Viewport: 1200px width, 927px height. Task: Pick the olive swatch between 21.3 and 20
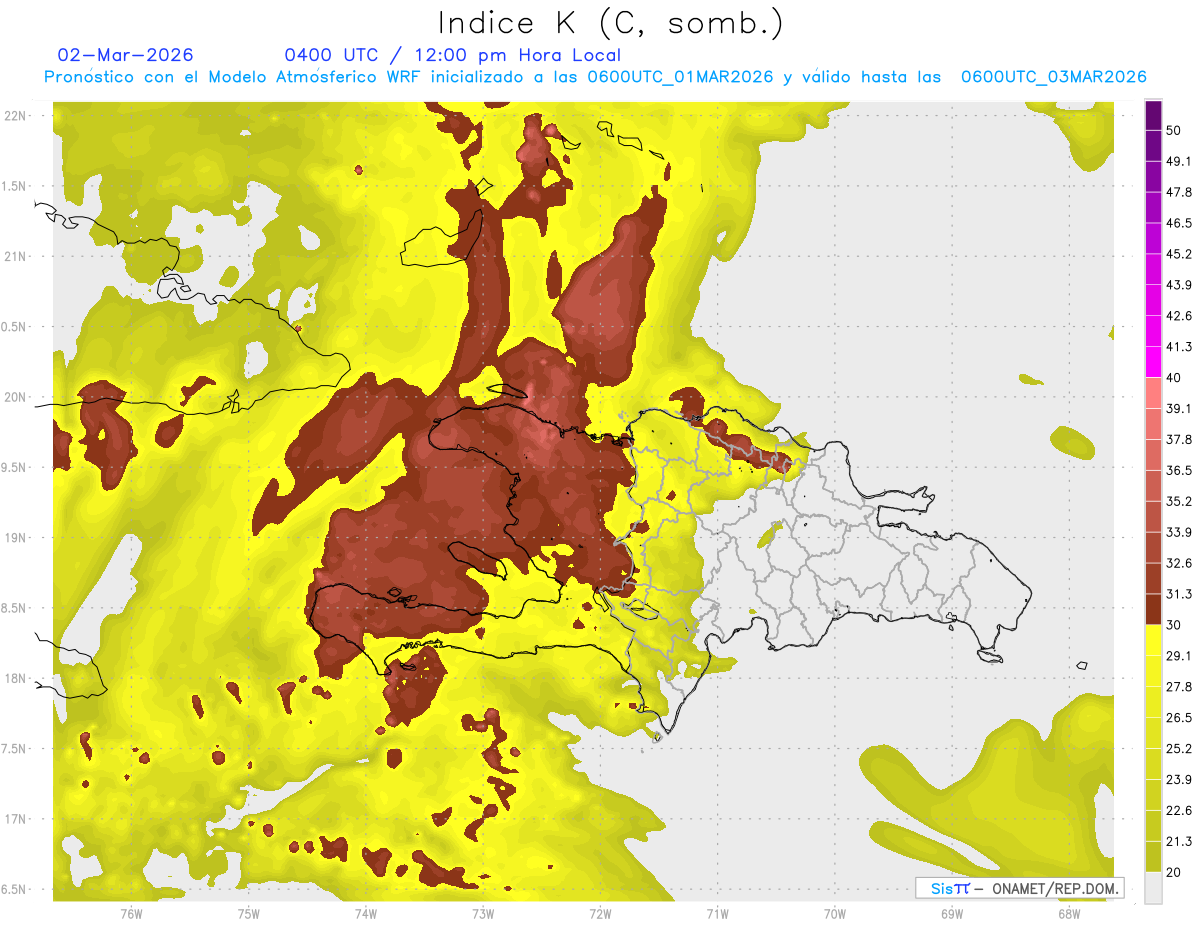[1153, 857]
